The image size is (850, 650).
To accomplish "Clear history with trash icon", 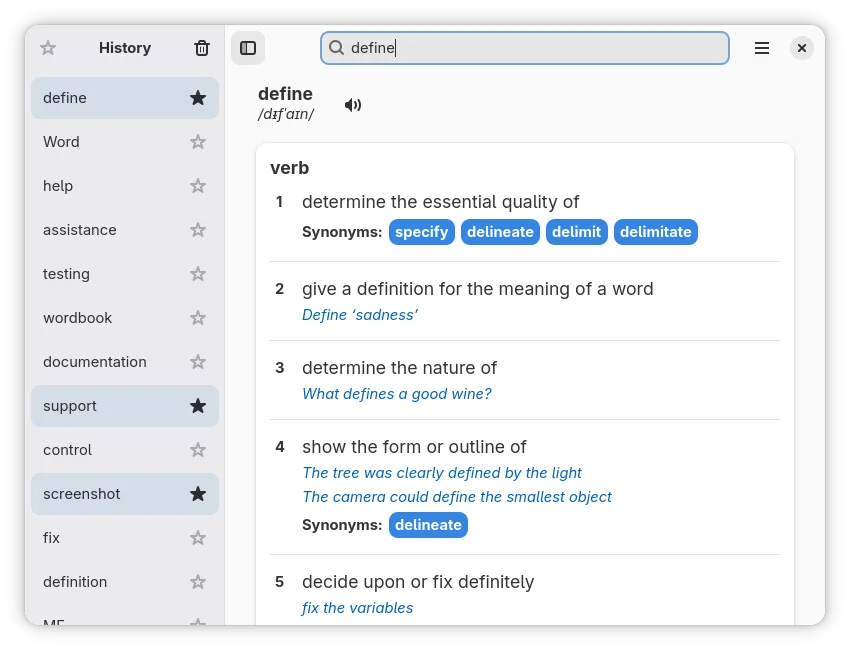I will (202, 48).
